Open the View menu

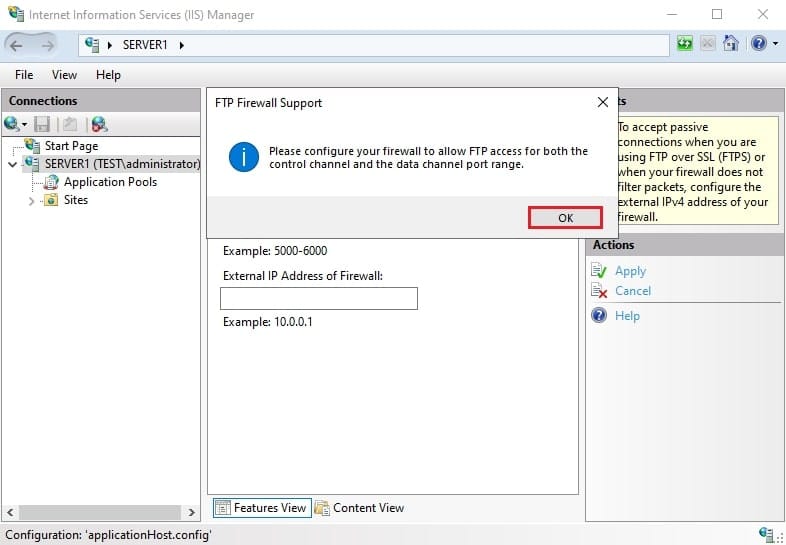pyautogui.click(x=64, y=75)
